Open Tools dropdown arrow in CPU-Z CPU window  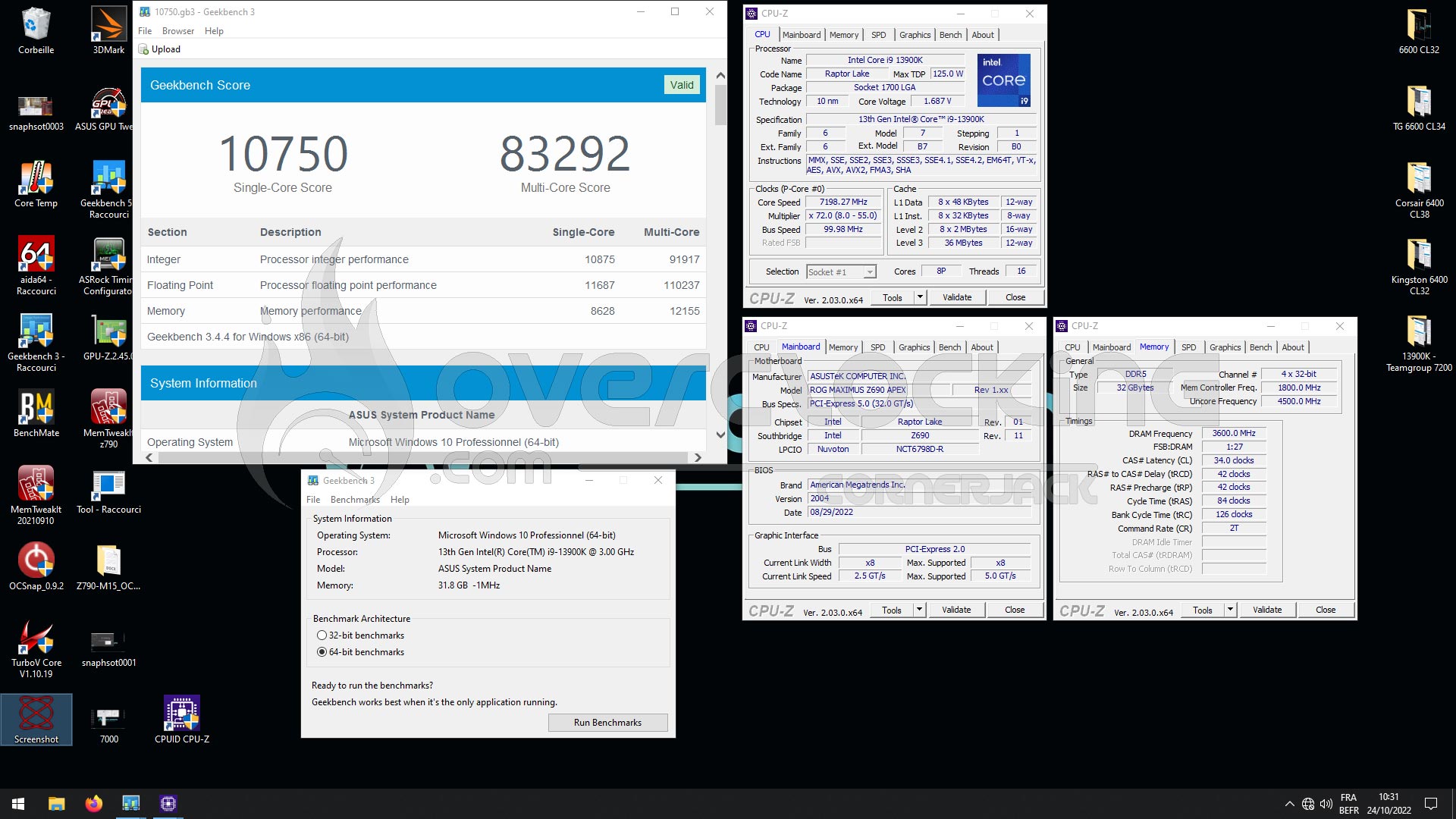(x=920, y=297)
